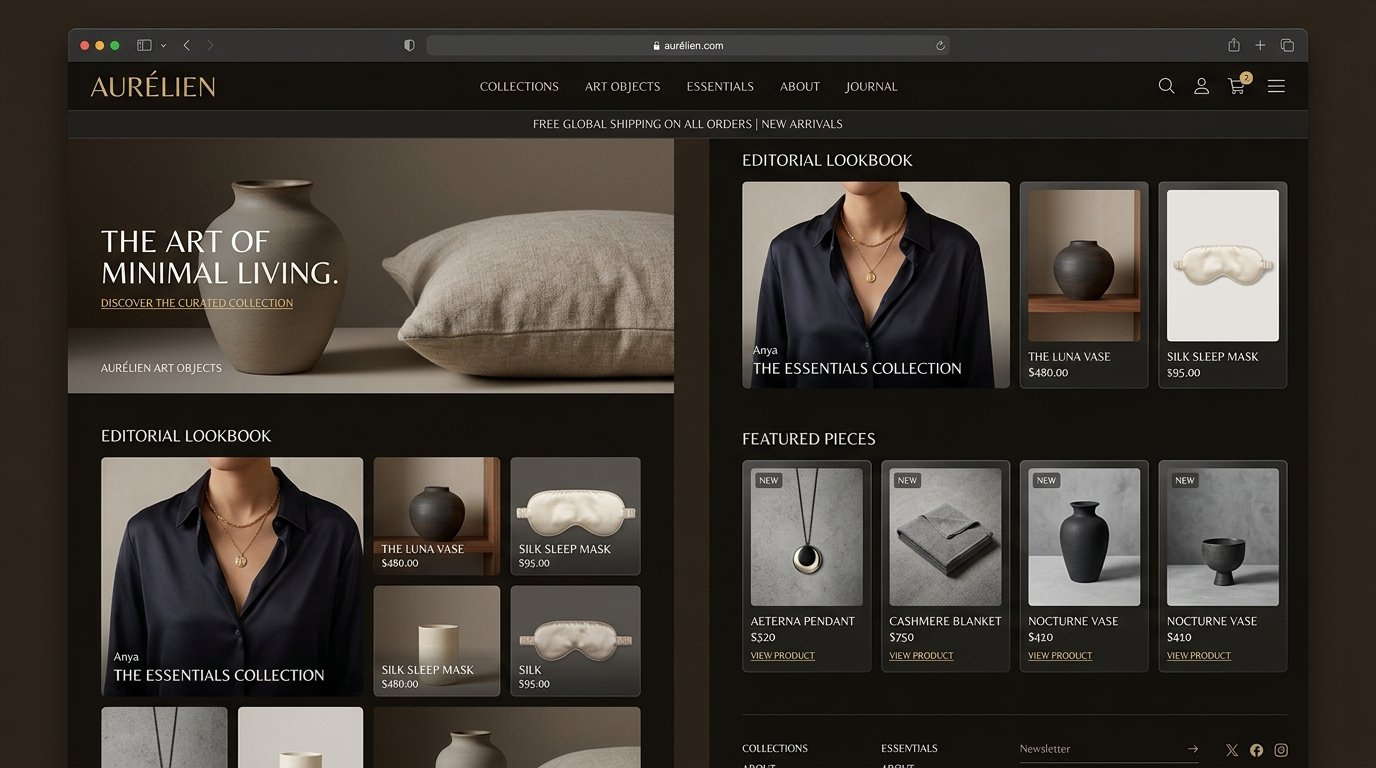Click the AURÉLIEN logo
This screenshot has width=1376, height=768.
(153, 86)
